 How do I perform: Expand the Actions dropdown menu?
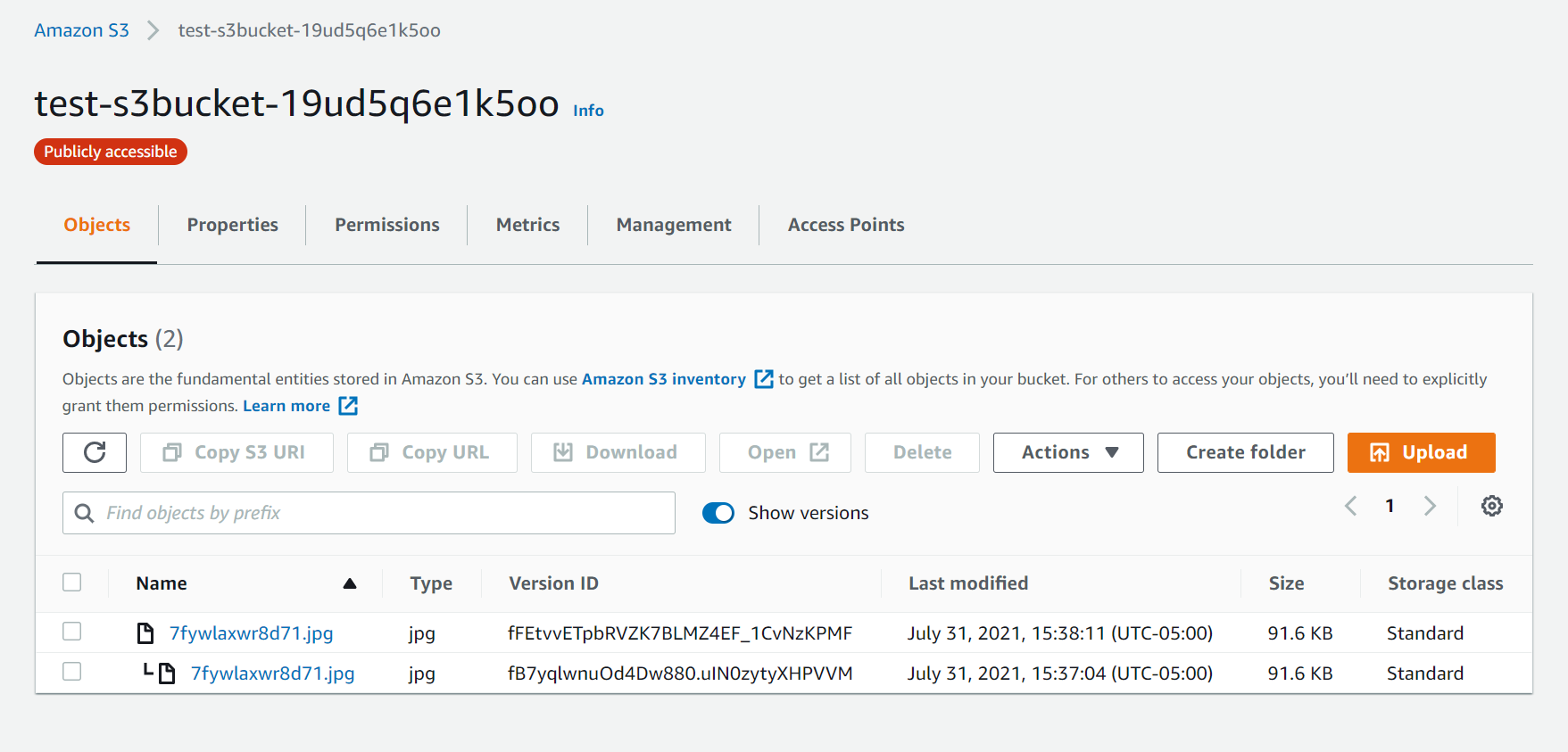1068,452
